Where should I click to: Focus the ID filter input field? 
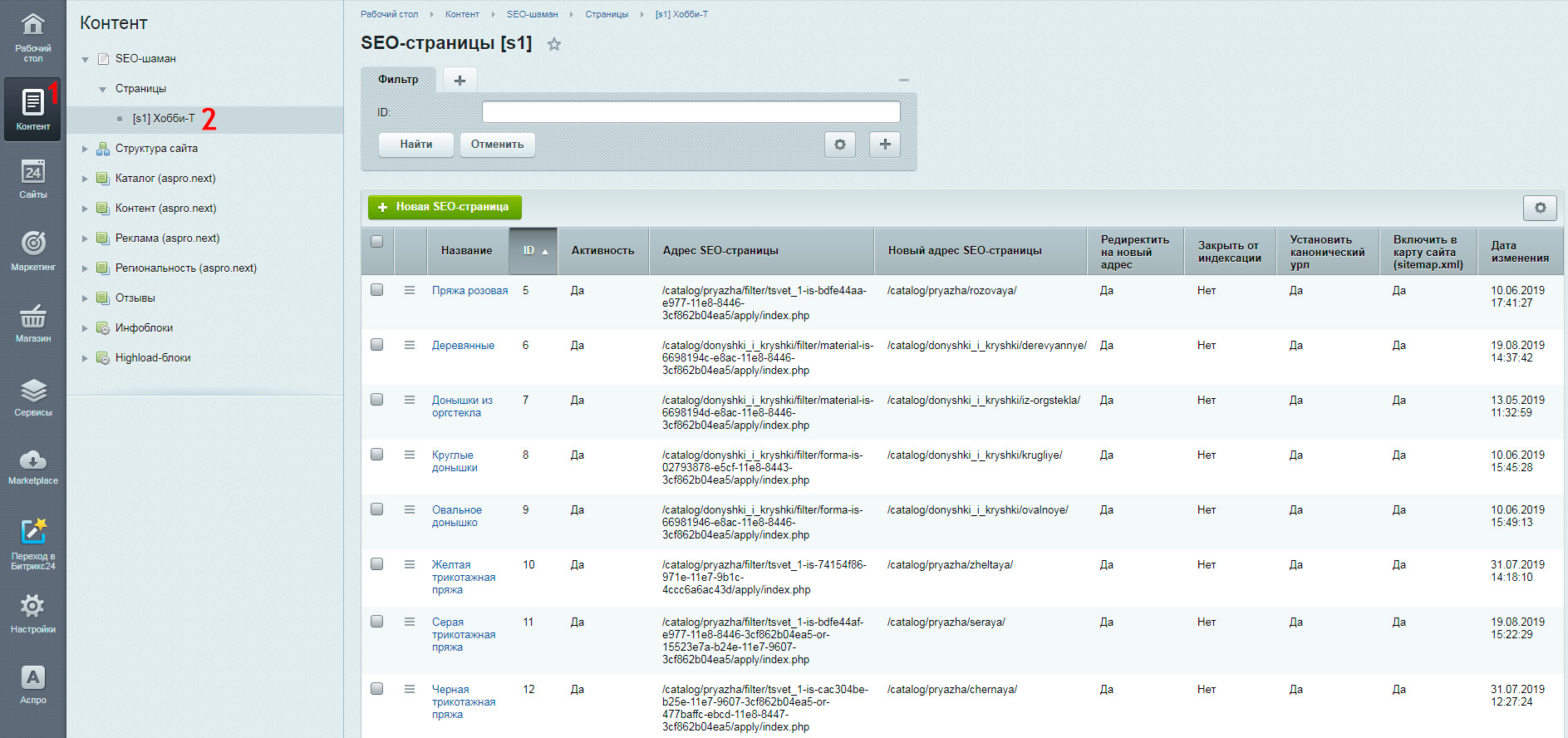pos(691,112)
